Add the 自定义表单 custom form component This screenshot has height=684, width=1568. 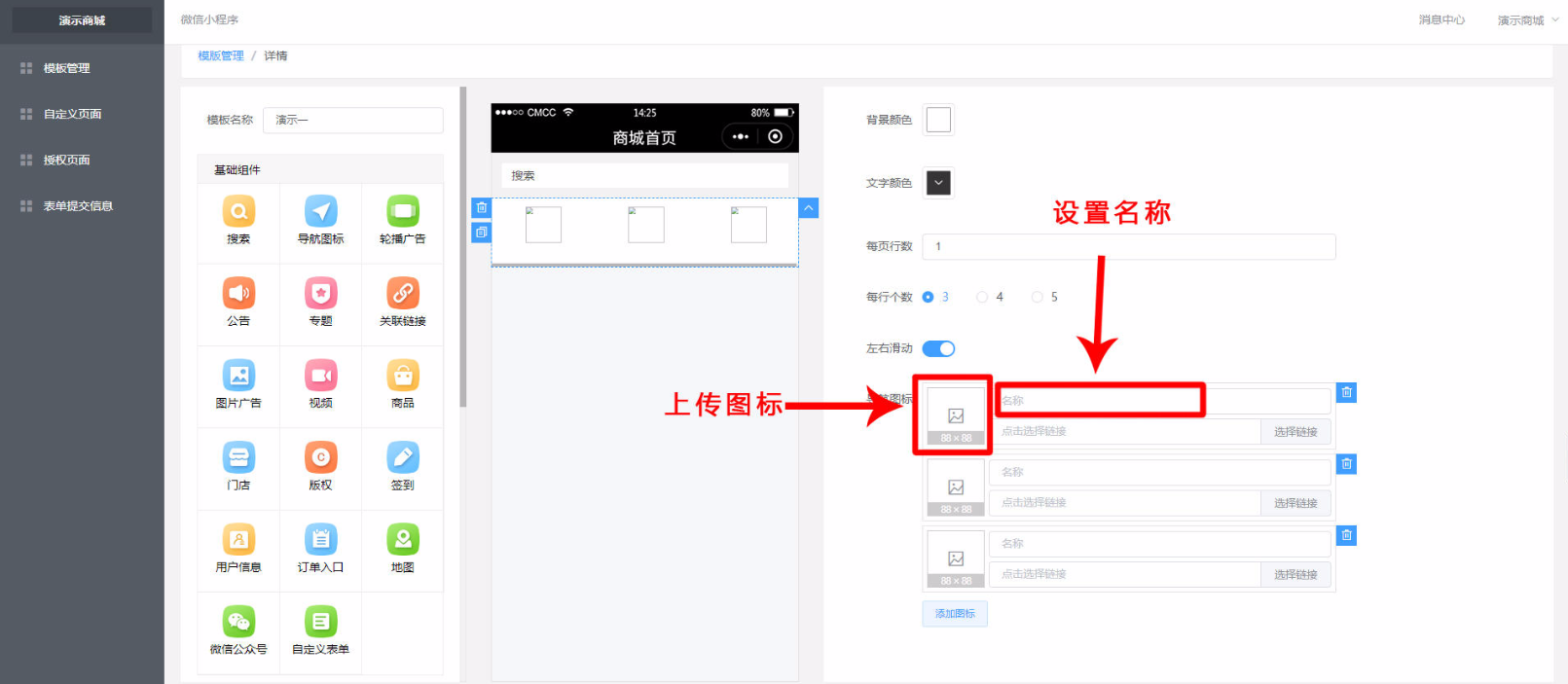point(320,631)
